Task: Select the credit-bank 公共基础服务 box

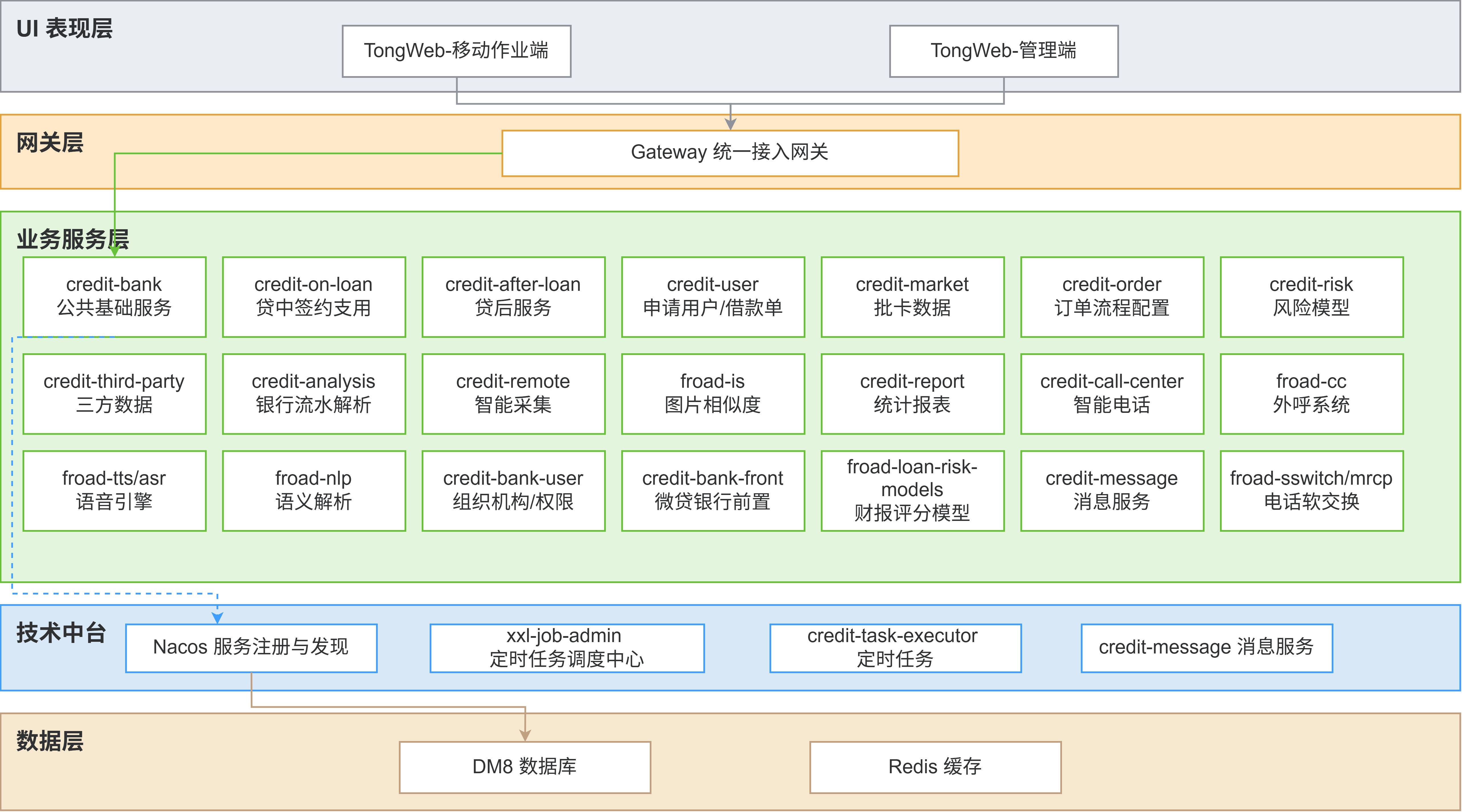Action: pyautogui.click(x=114, y=297)
